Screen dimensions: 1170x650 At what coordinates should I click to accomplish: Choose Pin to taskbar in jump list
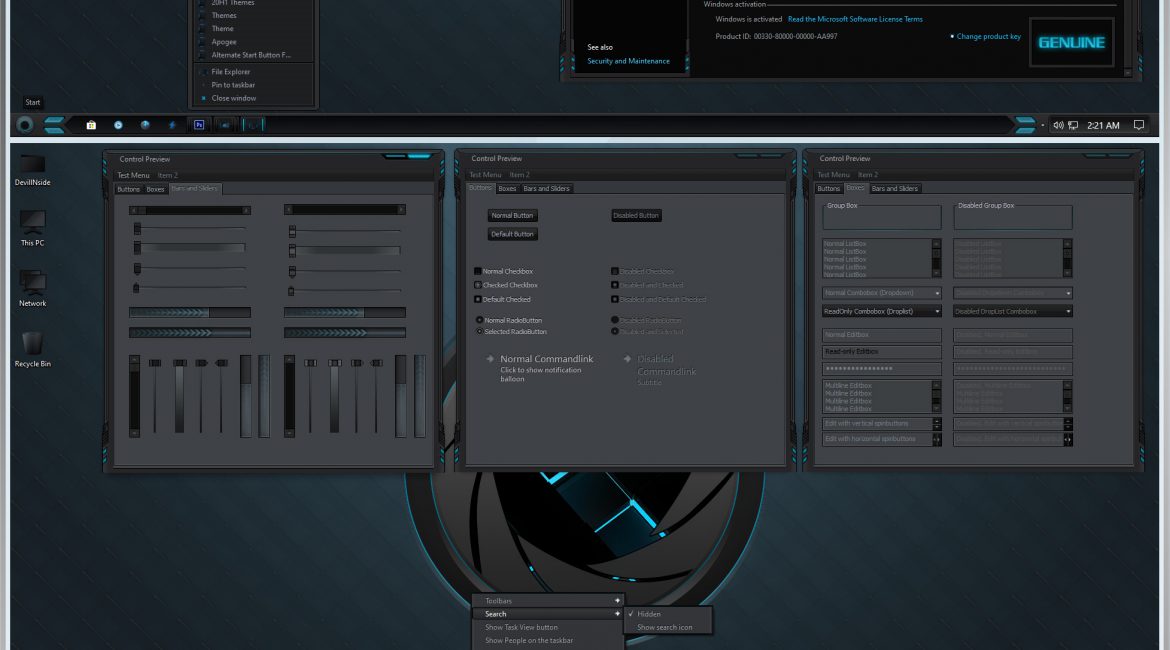(233, 85)
